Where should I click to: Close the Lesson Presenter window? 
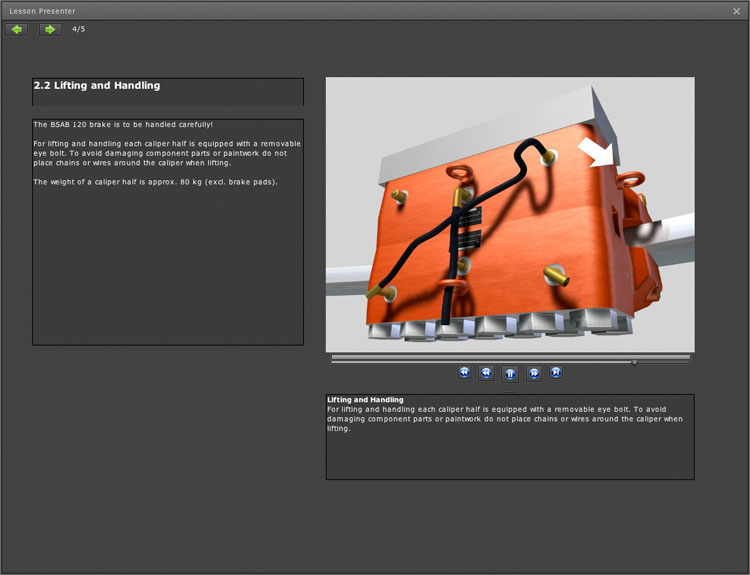[x=737, y=11]
